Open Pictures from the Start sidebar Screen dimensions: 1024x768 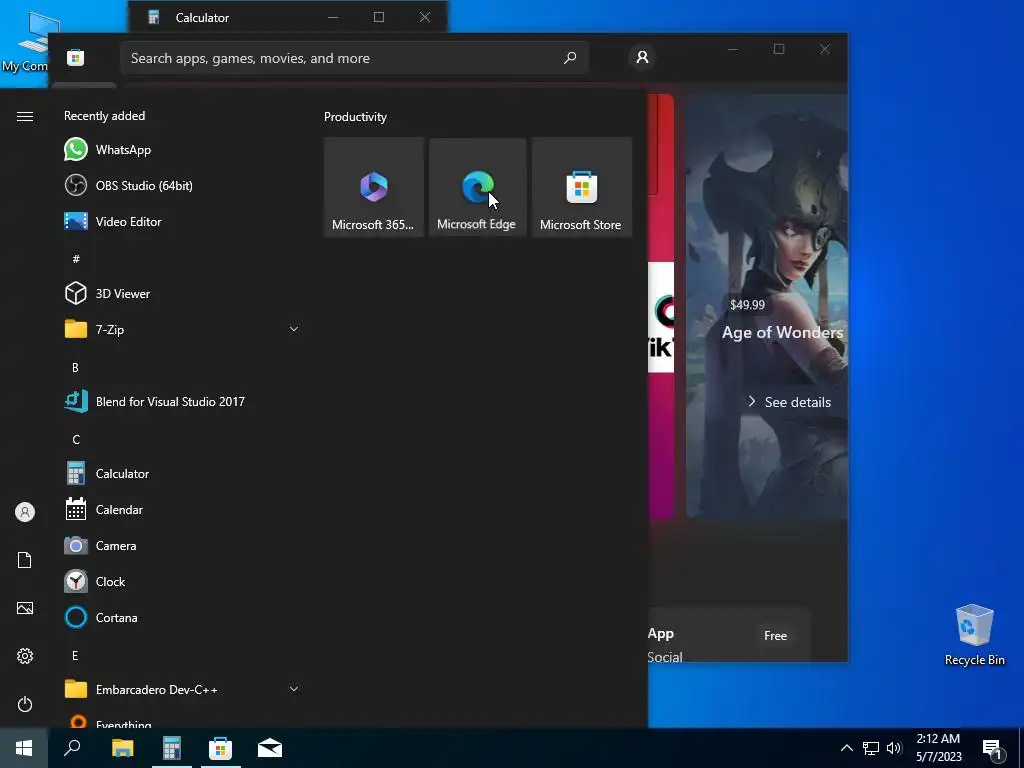25,608
